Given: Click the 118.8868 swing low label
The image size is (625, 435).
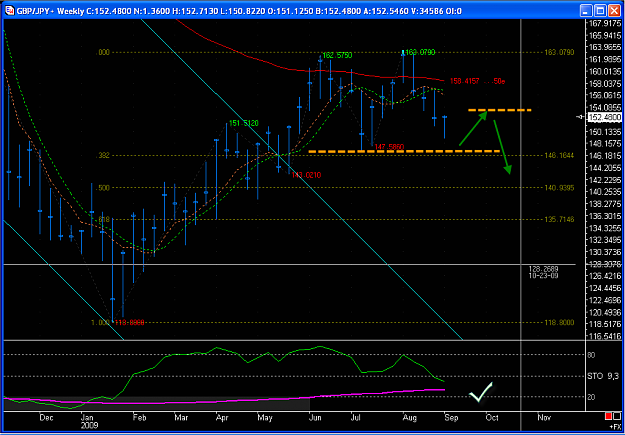Looking at the screenshot, I should coord(130,323).
